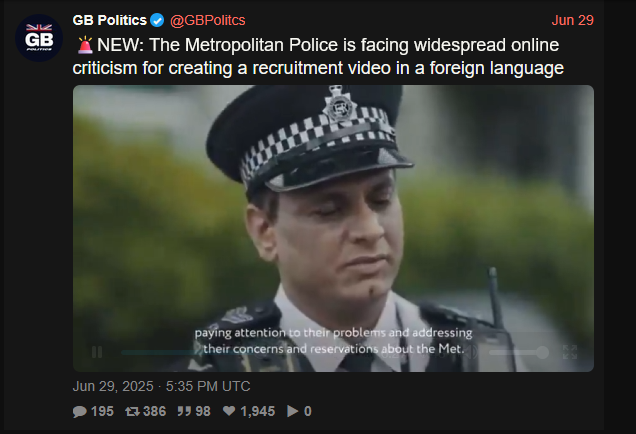Seek on the video progress bar
Viewport: 636px width, 434px height.
247,352
